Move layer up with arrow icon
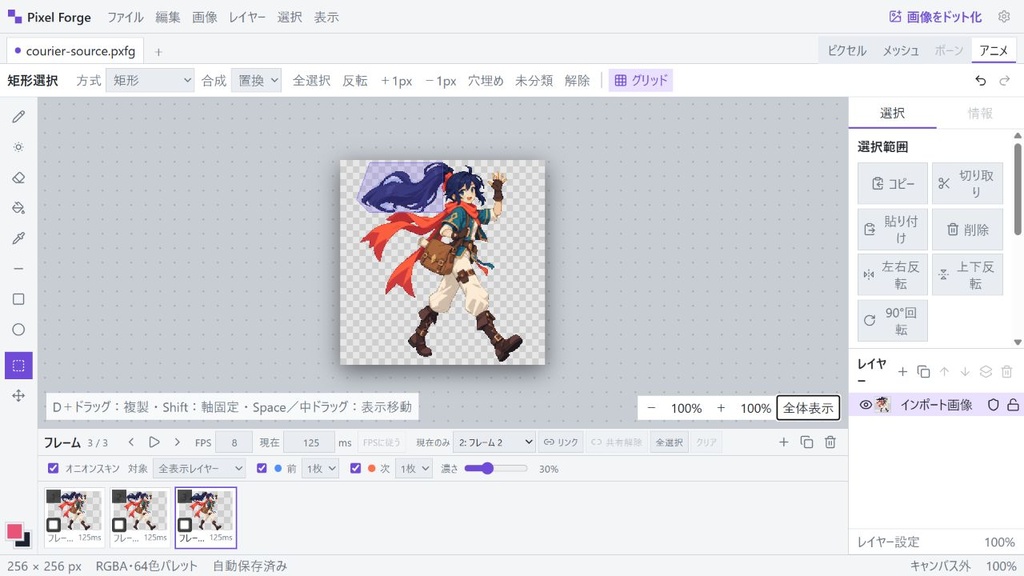The image size is (1024, 576). point(944,372)
